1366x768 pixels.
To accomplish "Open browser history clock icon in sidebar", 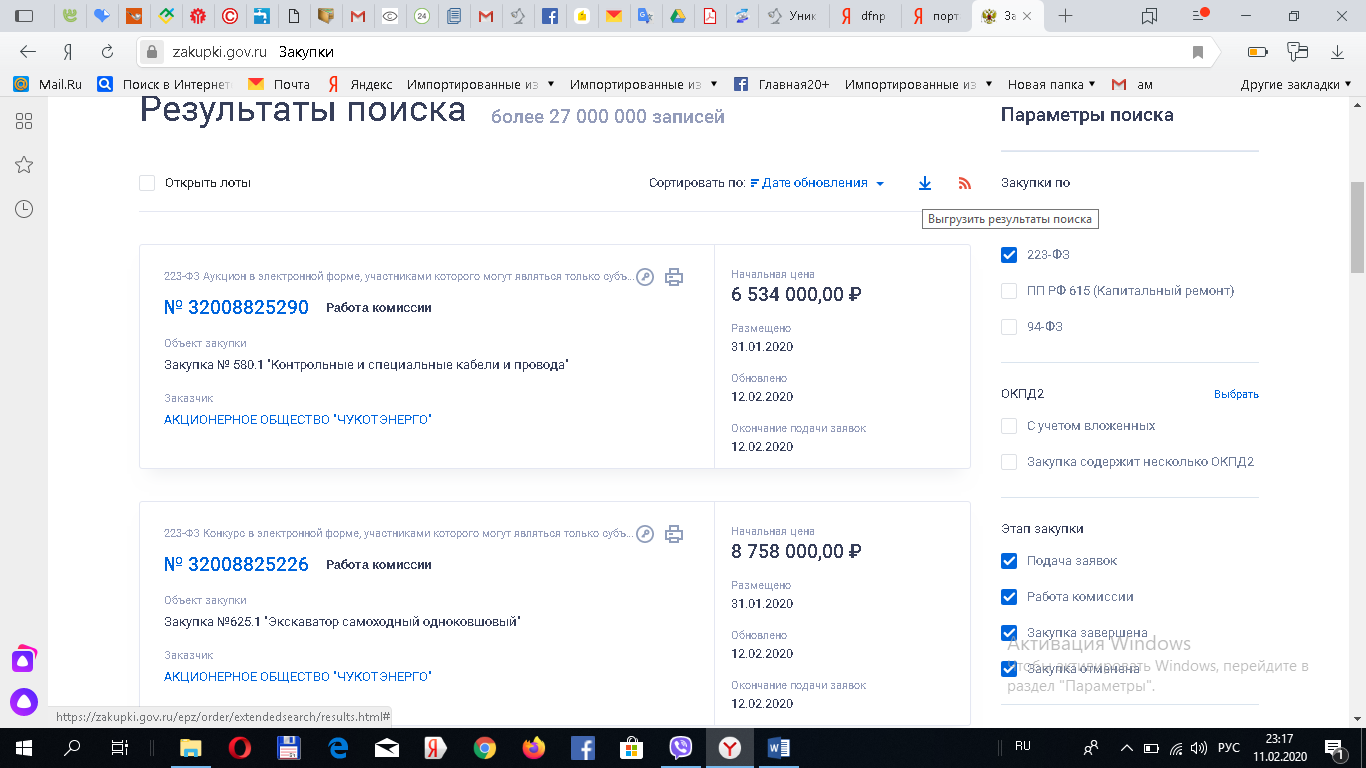I will click(24, 209).
